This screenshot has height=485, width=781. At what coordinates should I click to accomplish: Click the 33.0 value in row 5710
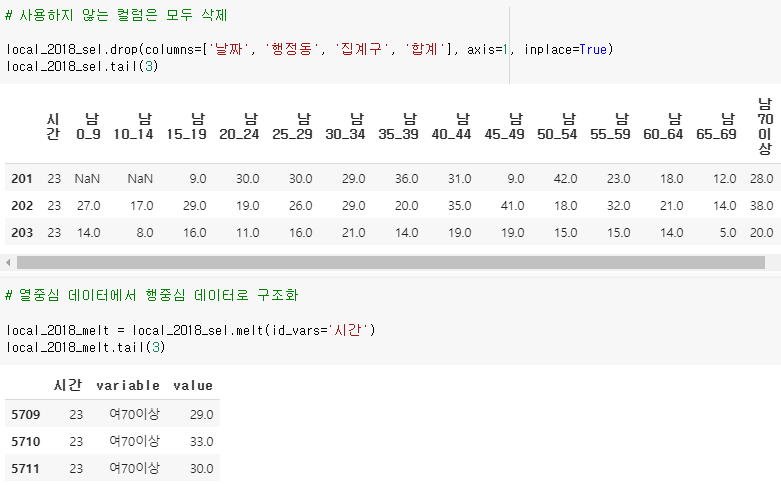[x=201, y=442]
